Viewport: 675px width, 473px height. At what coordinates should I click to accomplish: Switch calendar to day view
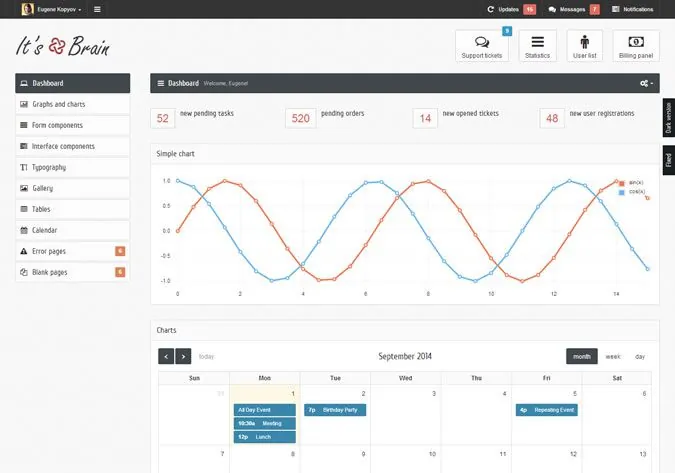click(640, 356)
